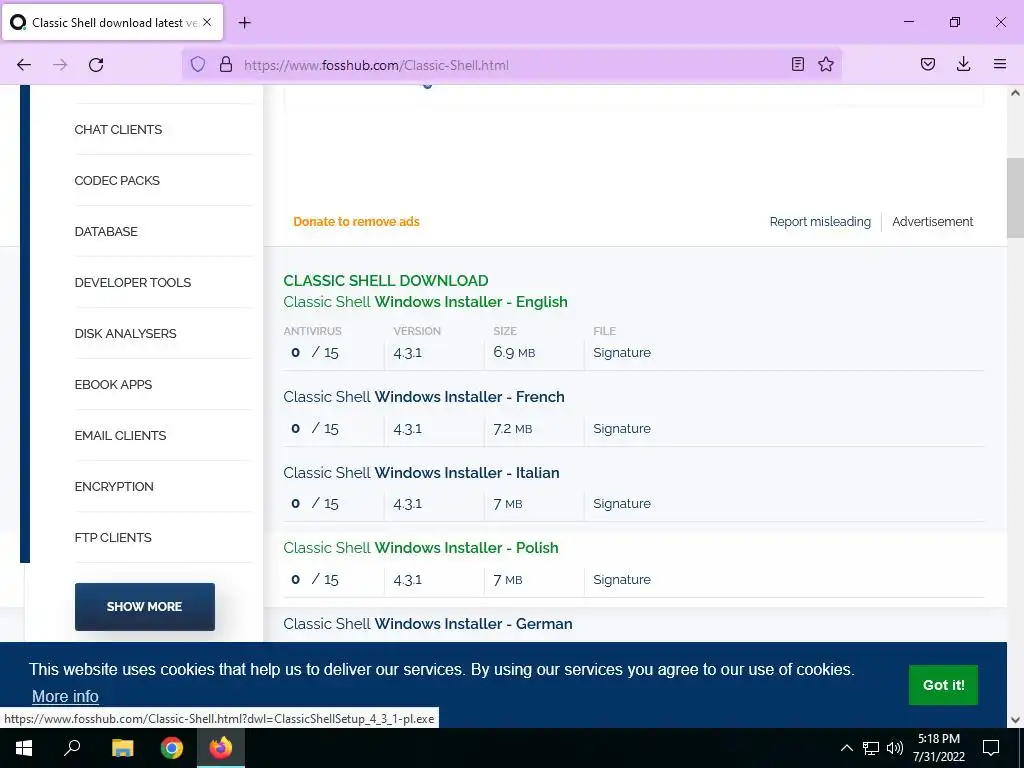Open the More info cookie link
This screenshot has width=1024, height=768.
point(65,696)
